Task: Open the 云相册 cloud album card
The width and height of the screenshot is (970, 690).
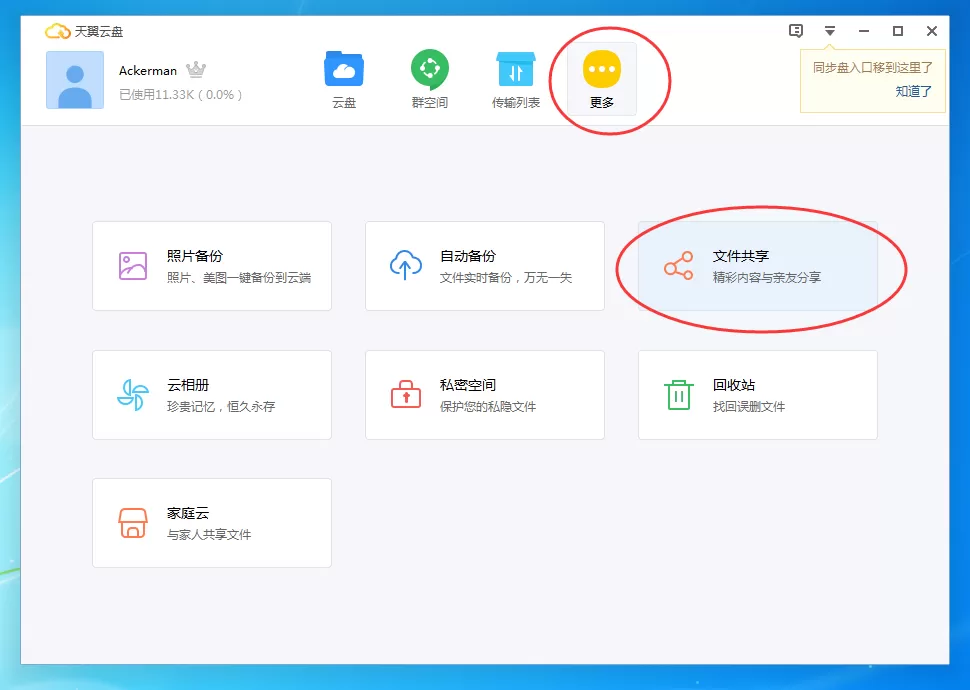Action: 212,395
